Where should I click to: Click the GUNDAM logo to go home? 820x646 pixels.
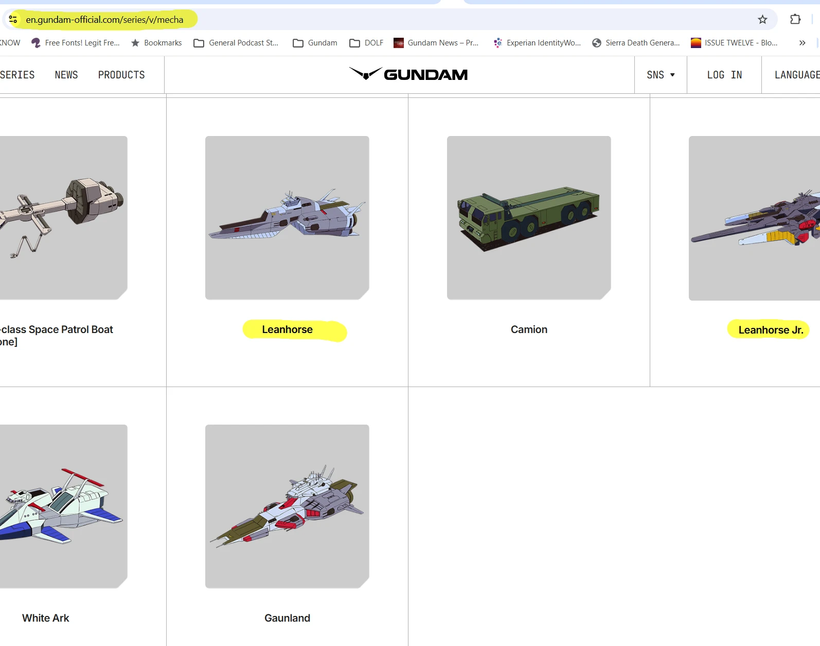(408, 74)
